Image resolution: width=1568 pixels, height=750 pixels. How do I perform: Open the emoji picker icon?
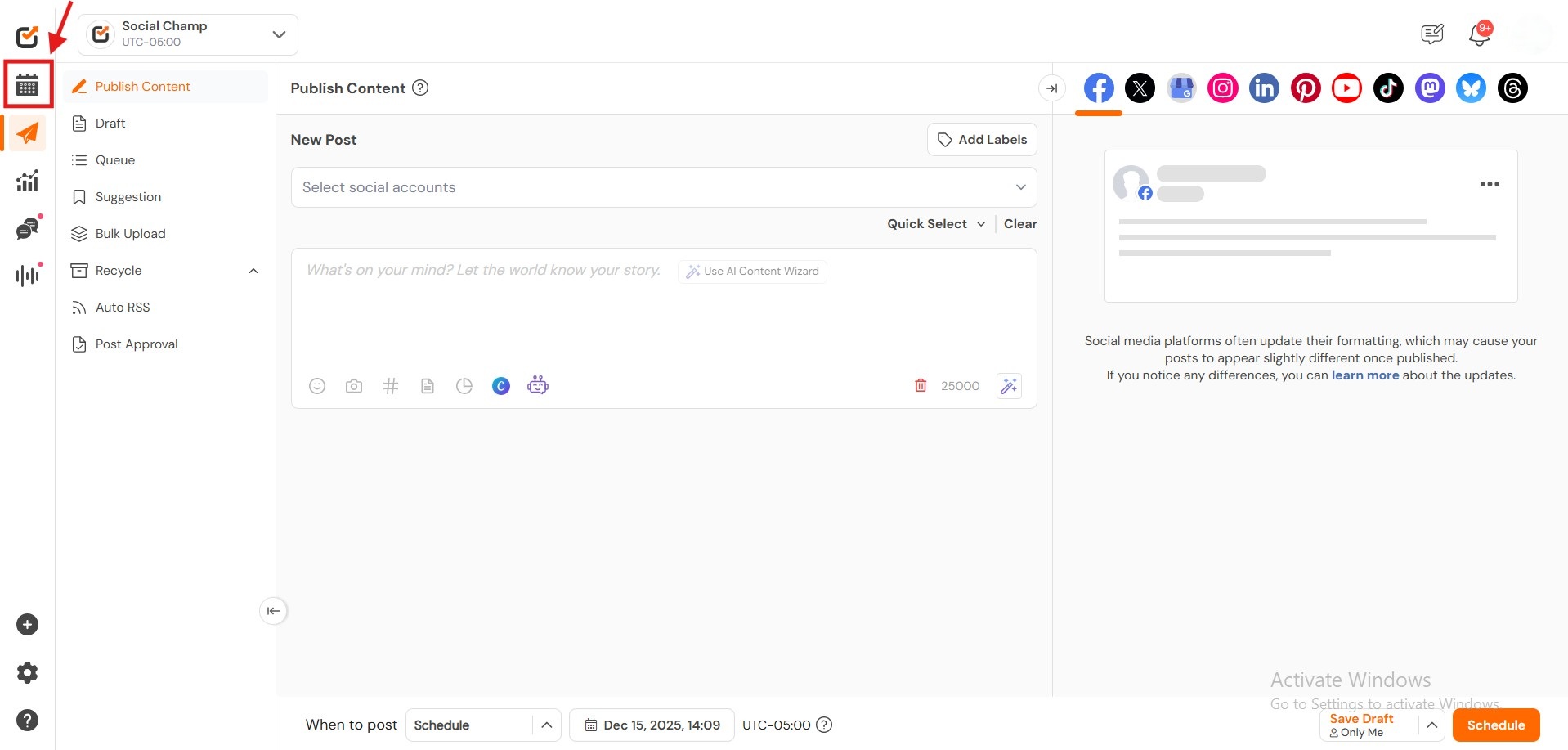click(317, 386)
